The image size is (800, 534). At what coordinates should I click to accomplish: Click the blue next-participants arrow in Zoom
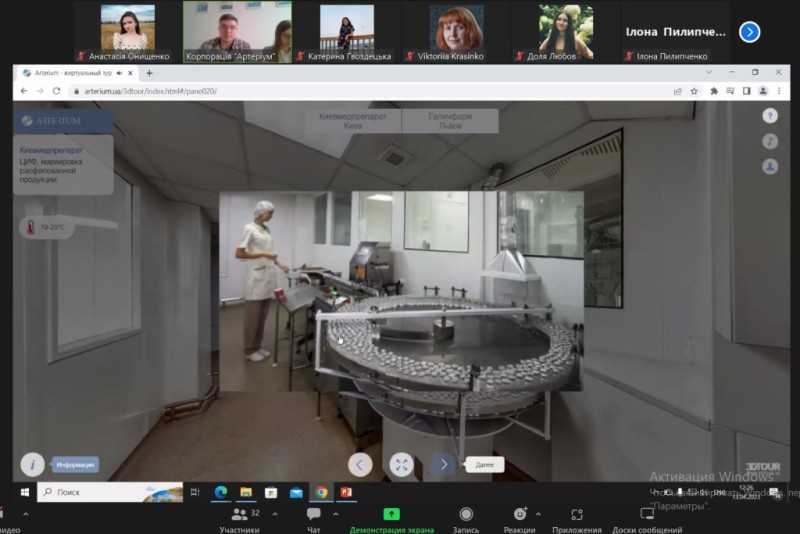(749, 32)
